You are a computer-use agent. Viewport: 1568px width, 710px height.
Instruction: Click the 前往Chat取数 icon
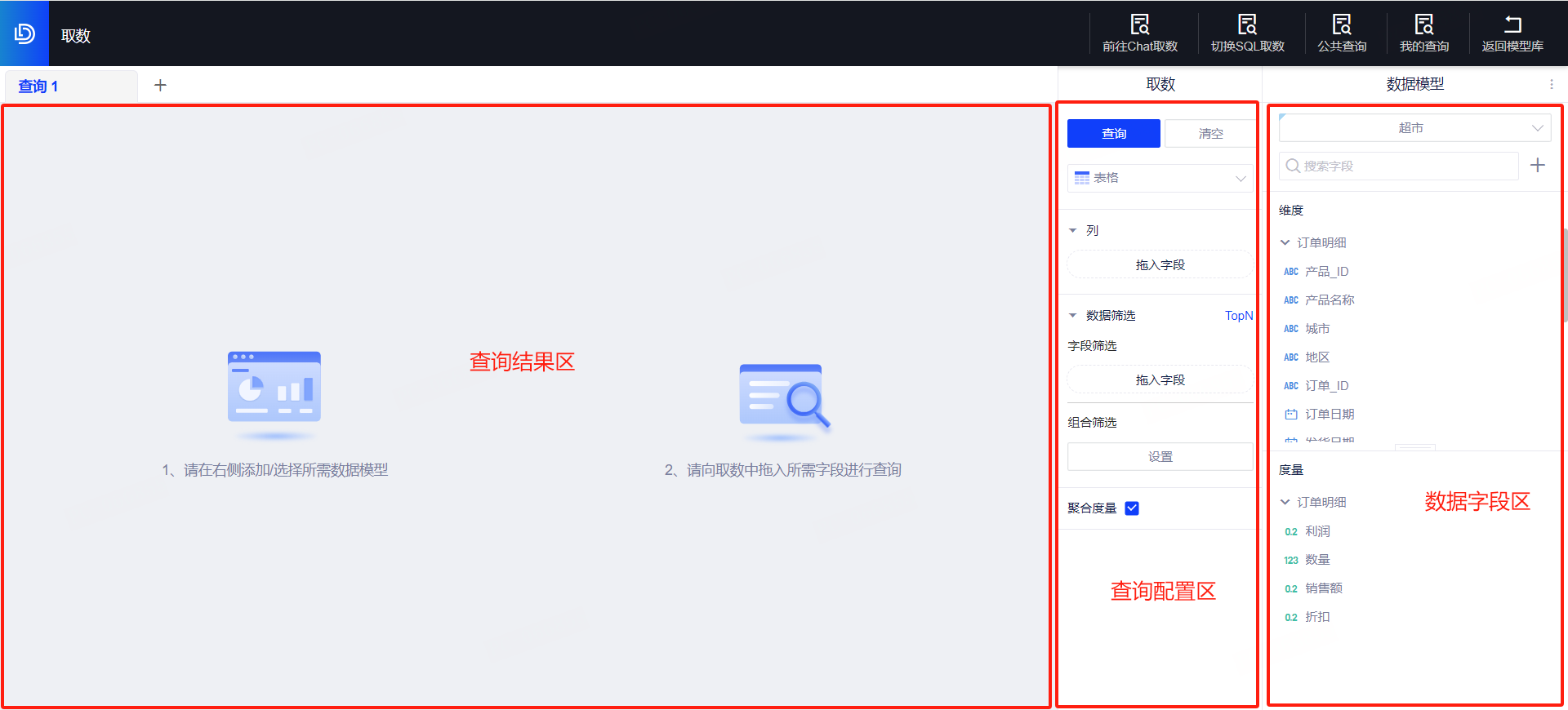(x=1139, y=24)
